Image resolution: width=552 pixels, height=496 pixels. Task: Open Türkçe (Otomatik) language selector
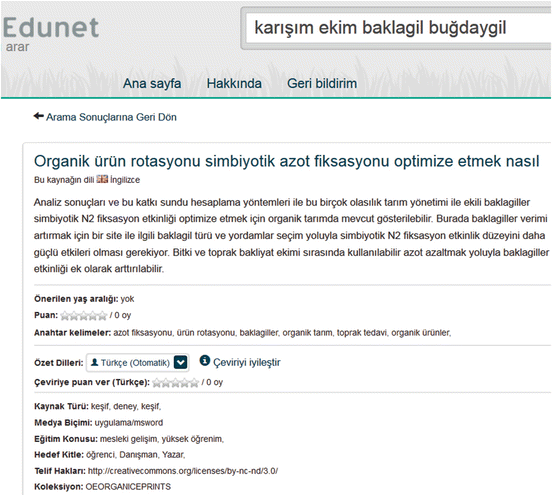coord(138,363)
